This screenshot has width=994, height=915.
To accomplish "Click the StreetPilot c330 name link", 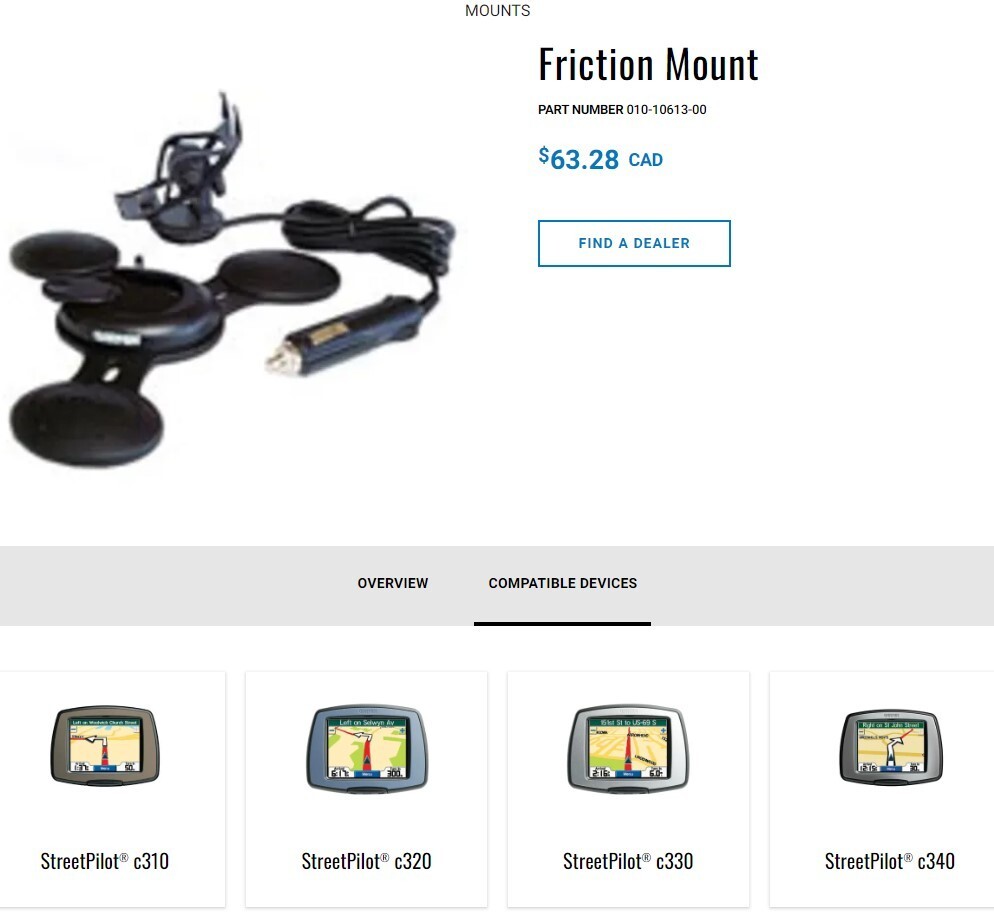I will click(x=628, y=861).
